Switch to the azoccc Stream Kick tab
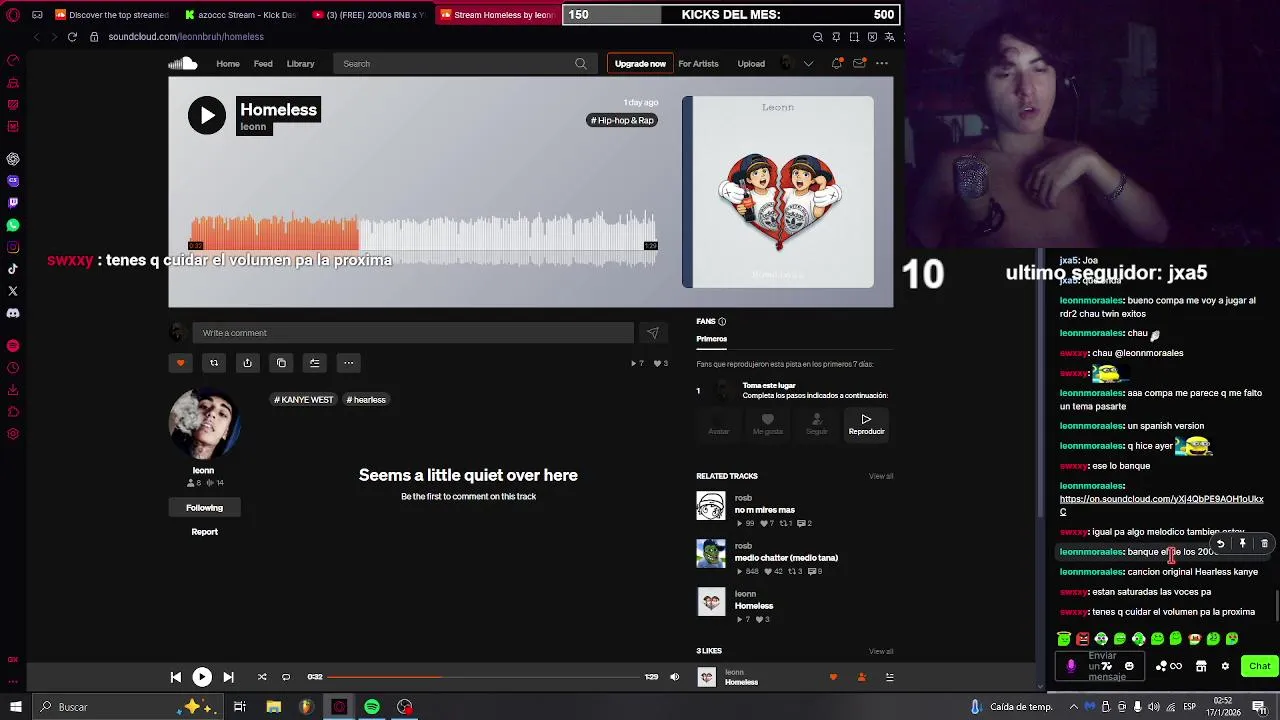Viewport: 1280px width, 720px height. pyautogui.click(x=238, y=15)
